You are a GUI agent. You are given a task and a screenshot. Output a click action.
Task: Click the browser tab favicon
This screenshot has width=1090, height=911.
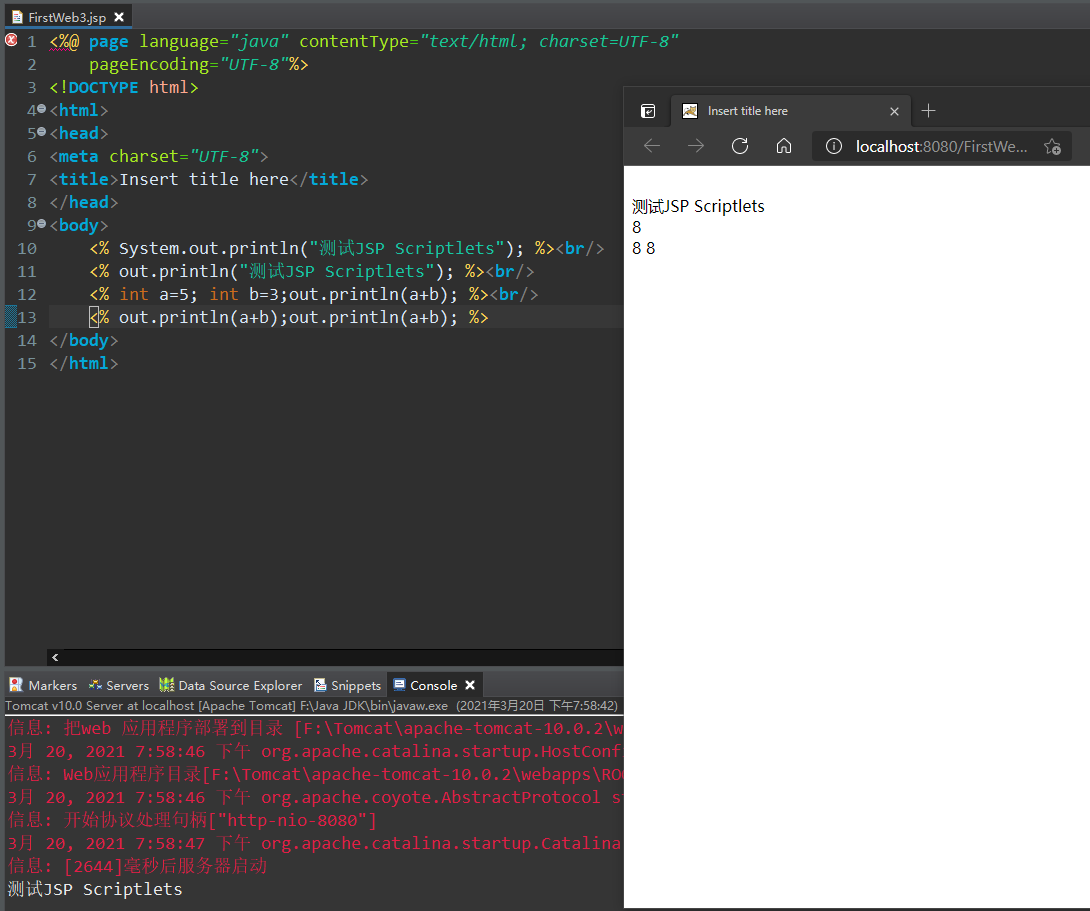(690, 111)
